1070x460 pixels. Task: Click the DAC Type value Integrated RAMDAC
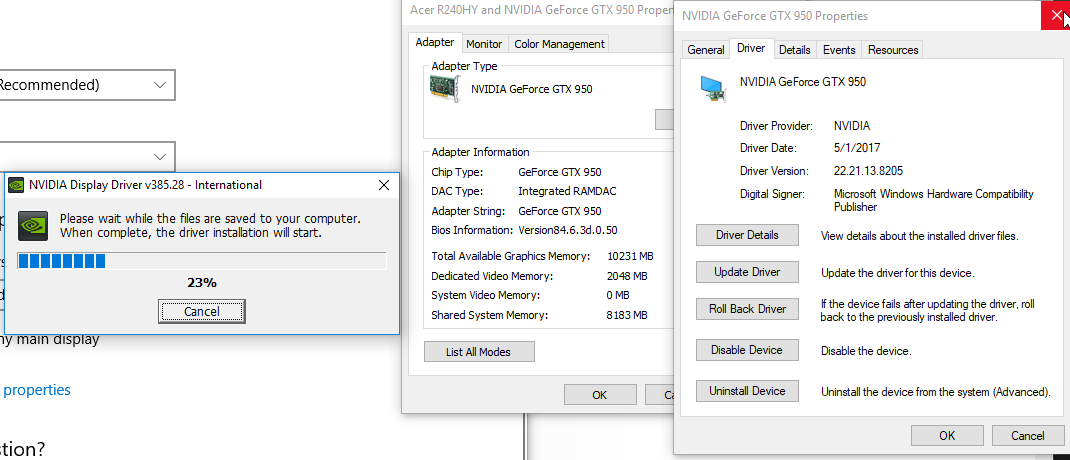(568, 191)
